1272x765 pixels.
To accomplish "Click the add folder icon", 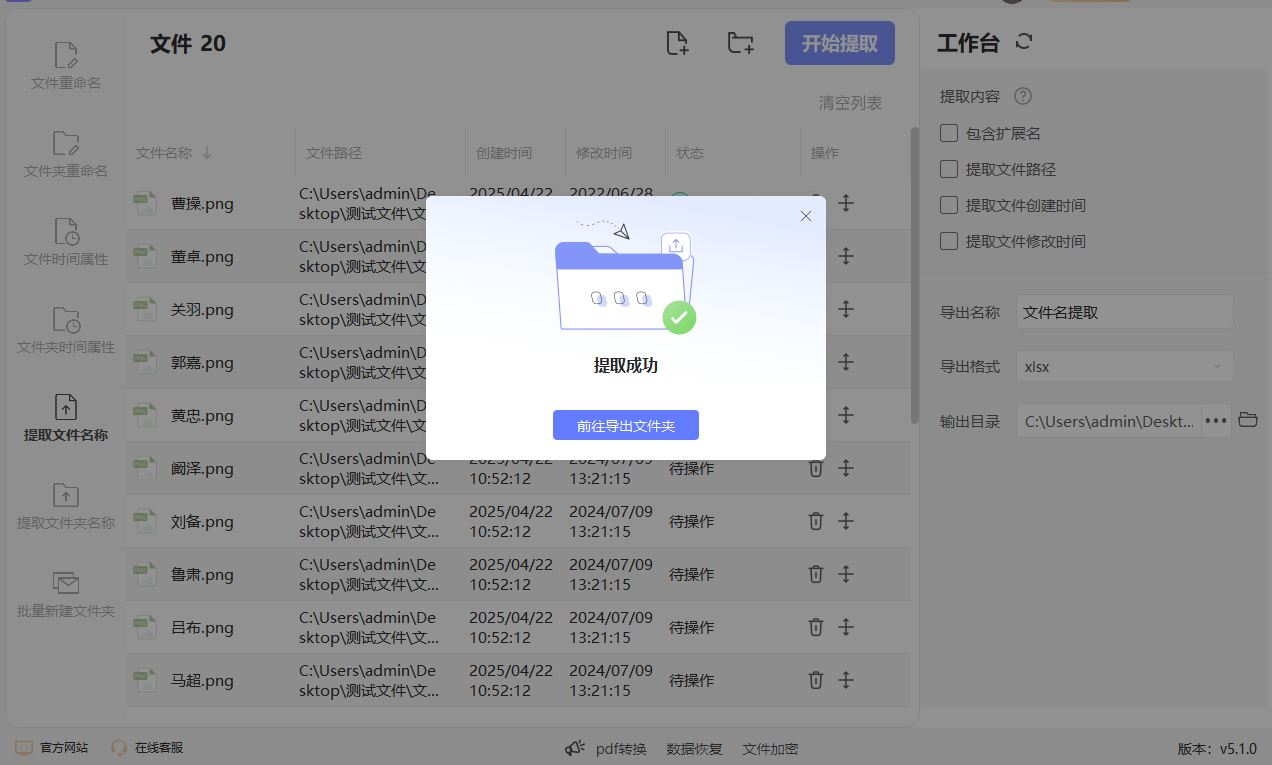I will click(740, 43).
